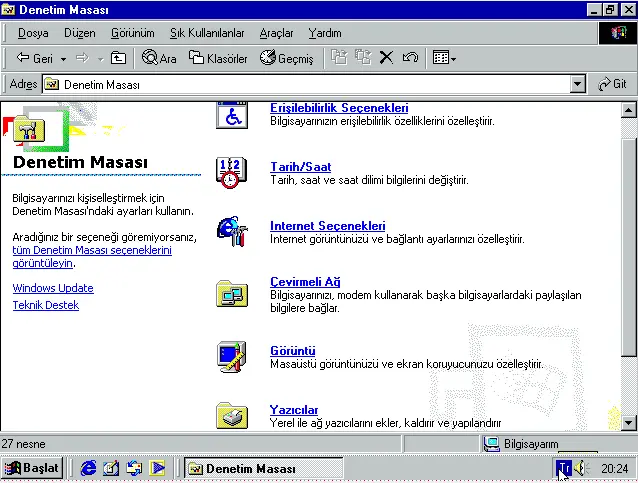Open the Windows Update link
Screen dimensions: 638x483
click(x=53, y=288)
